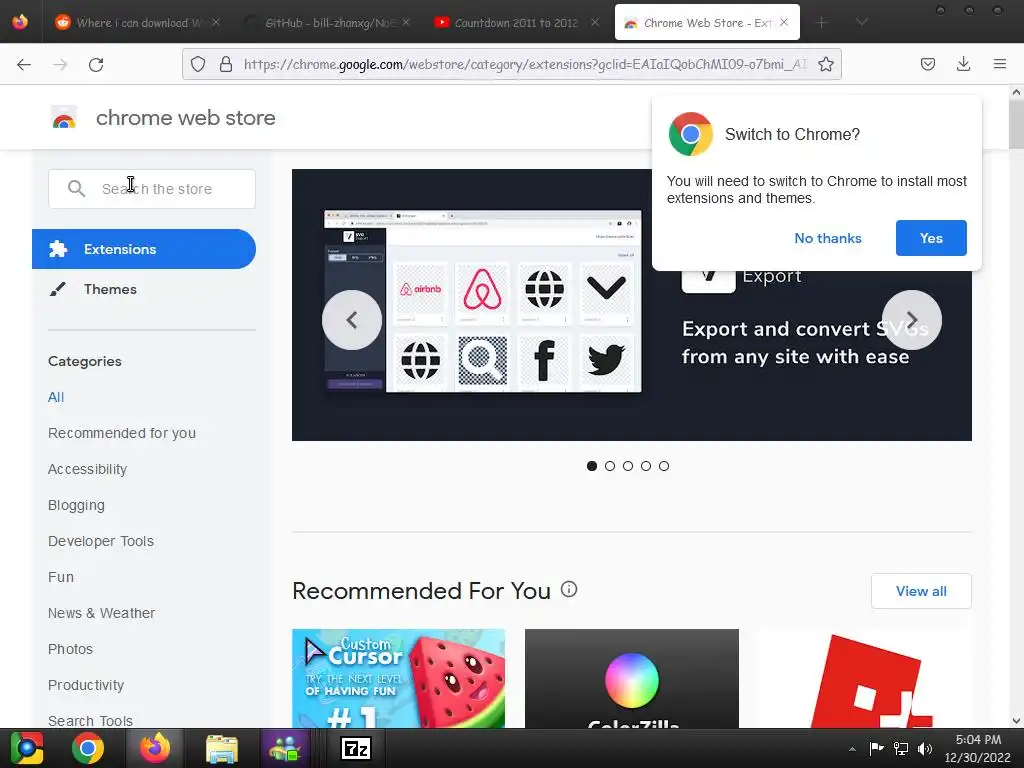
Task: Click Yes to switch to Chrome
Action: click(x=931, y=238)
